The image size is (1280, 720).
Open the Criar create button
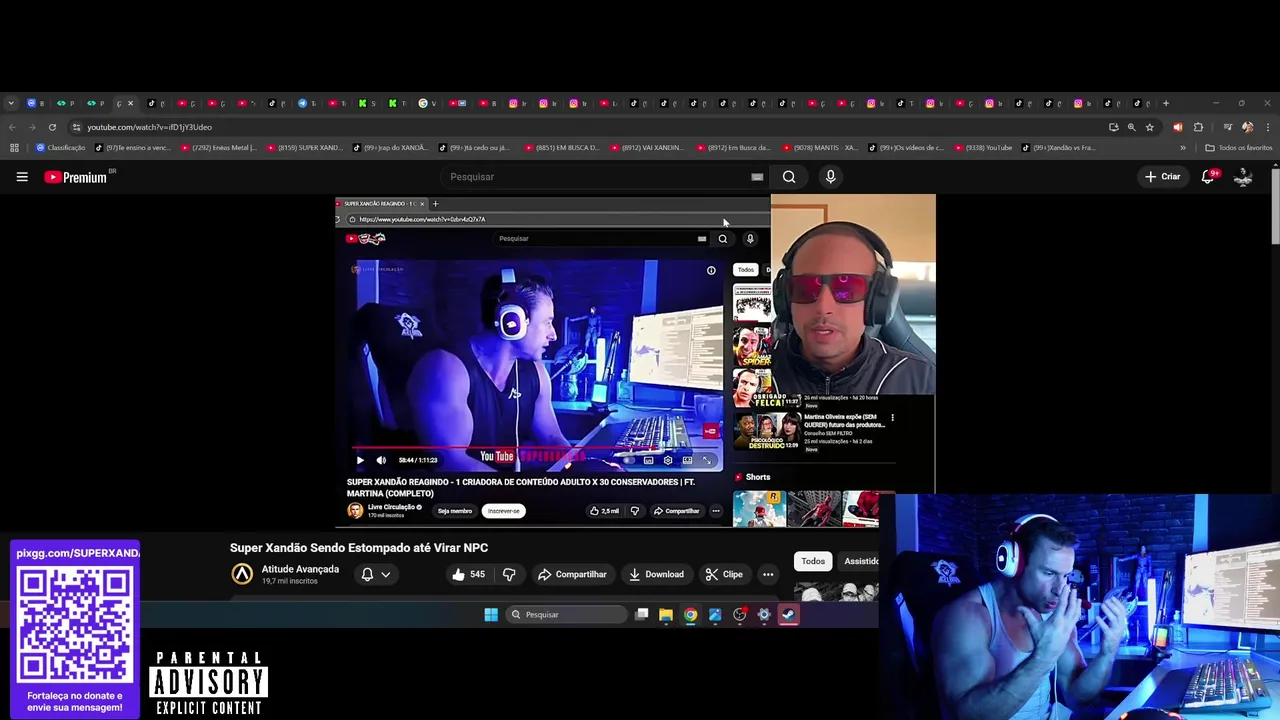(x=1163, y=177)
